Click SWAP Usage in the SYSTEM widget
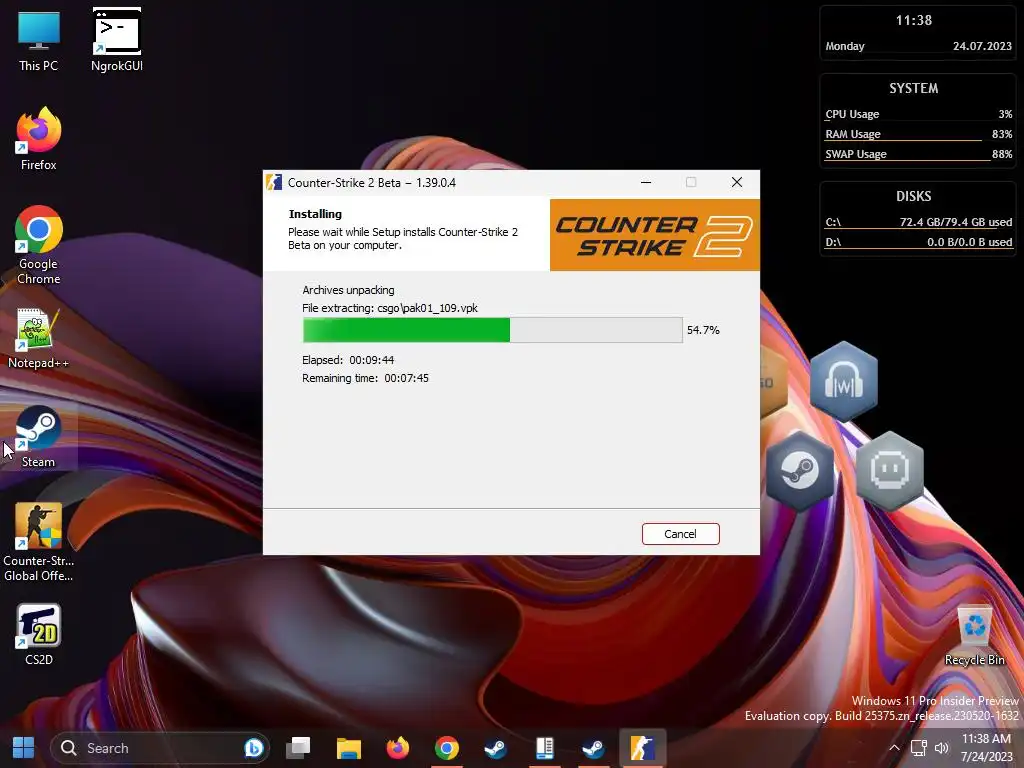1024x768 pixels. click(918, 155)
